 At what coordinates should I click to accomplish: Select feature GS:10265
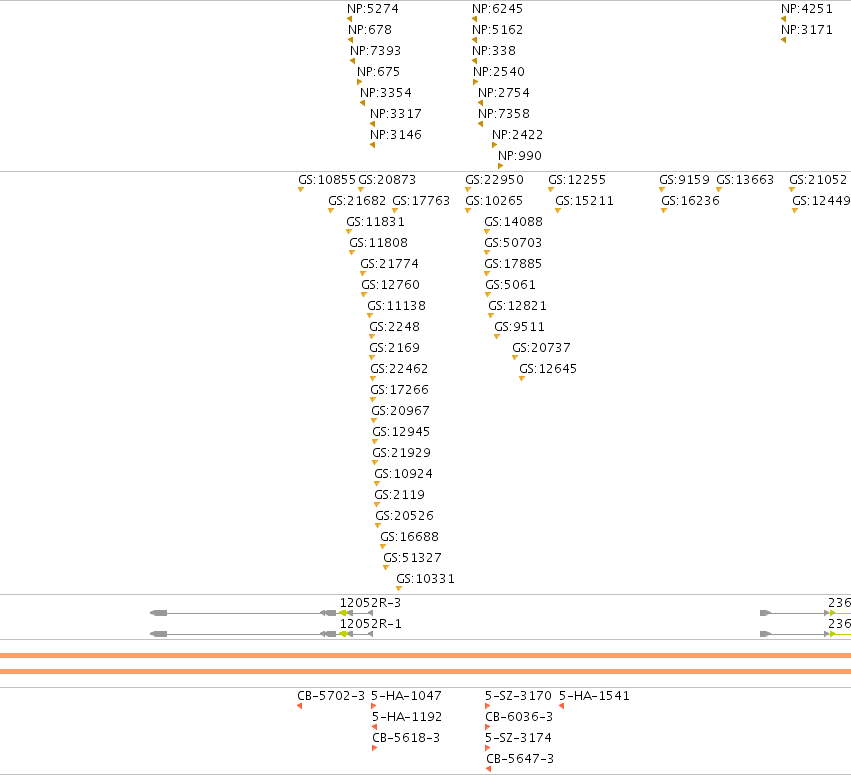494,201
